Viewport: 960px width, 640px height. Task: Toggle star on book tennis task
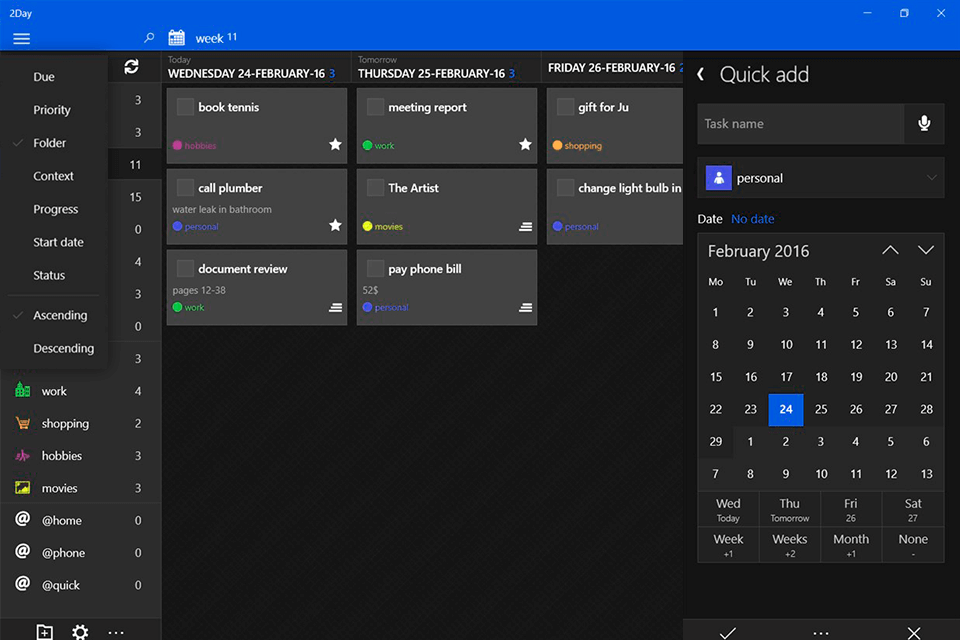click(336, 145)
